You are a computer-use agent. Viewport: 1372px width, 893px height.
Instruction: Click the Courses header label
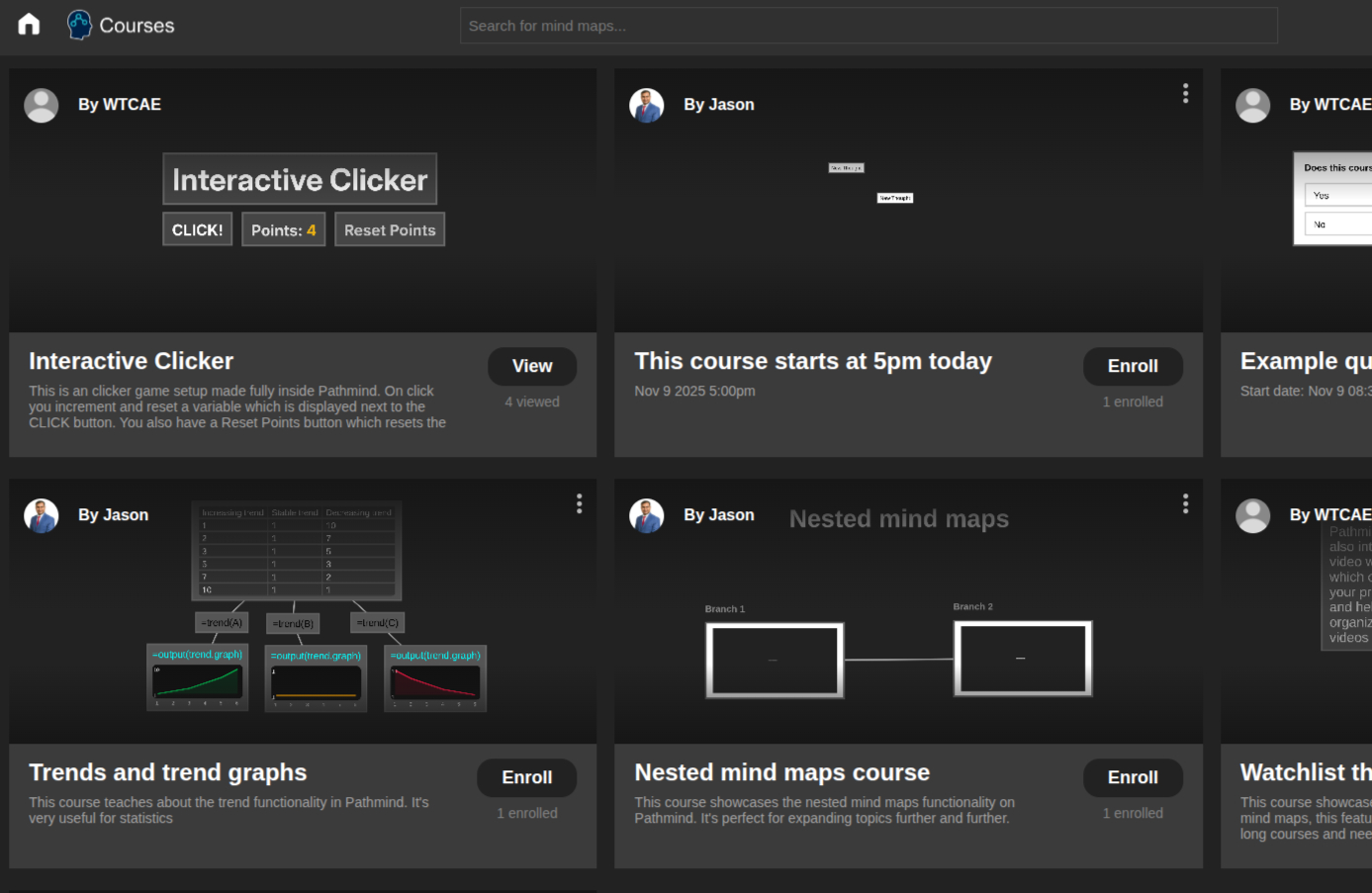point(137,26)
